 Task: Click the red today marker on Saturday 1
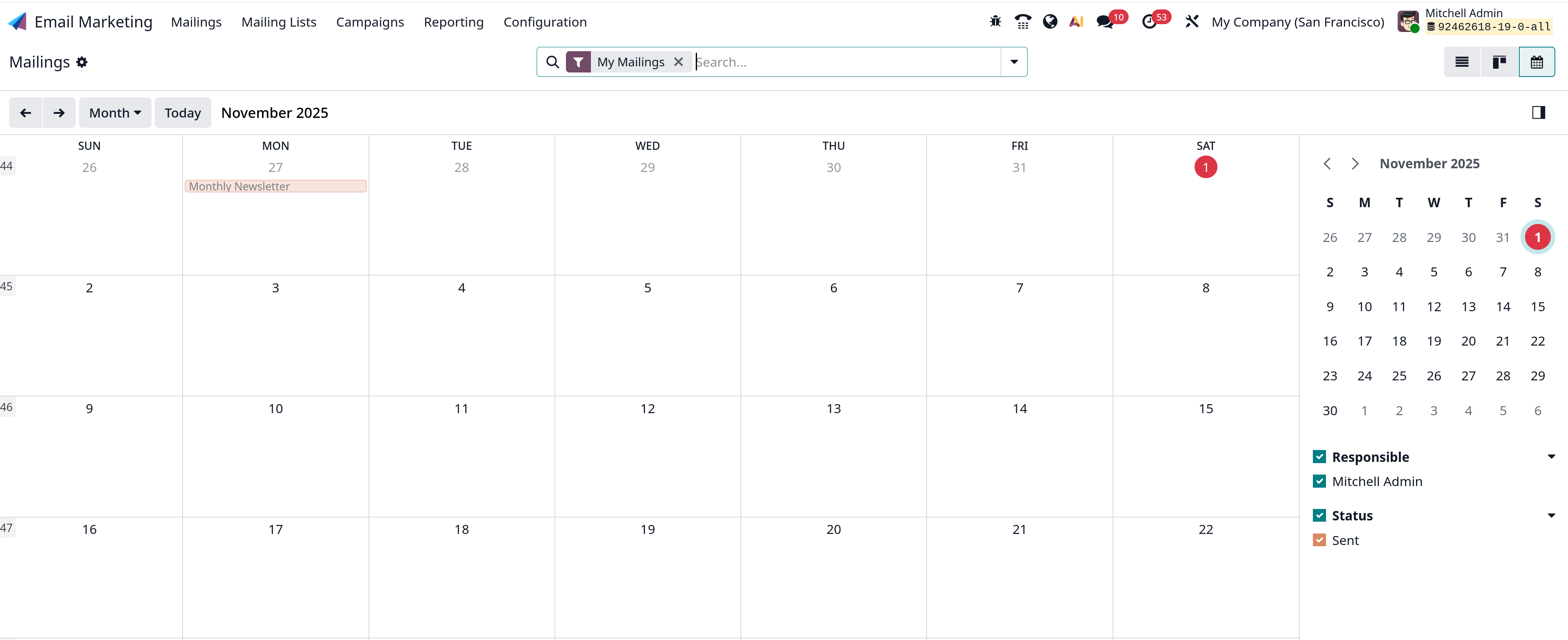coord(1206,167)
